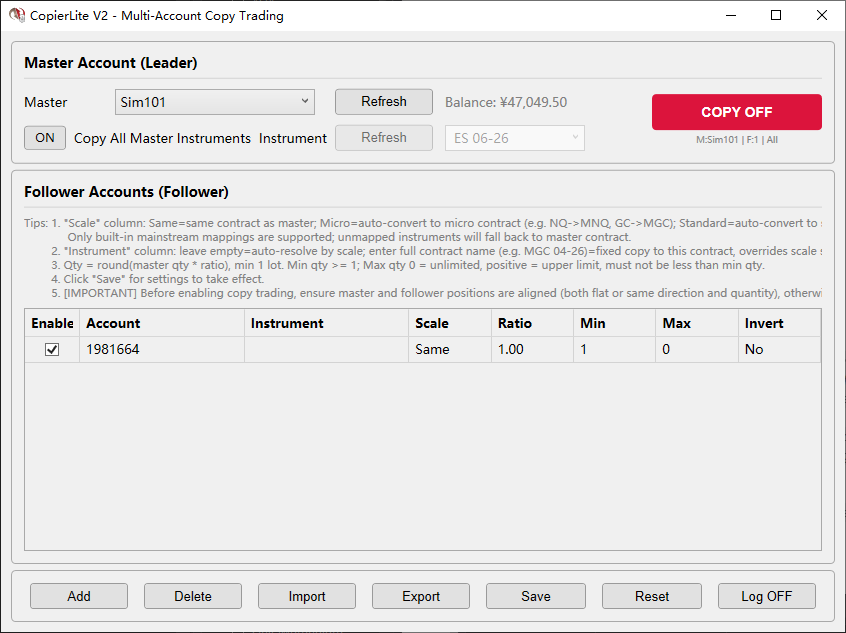Viewport: 846px width, 633px height.
Task: Click the Refresh button next to Master
Action: click(383, 102)
